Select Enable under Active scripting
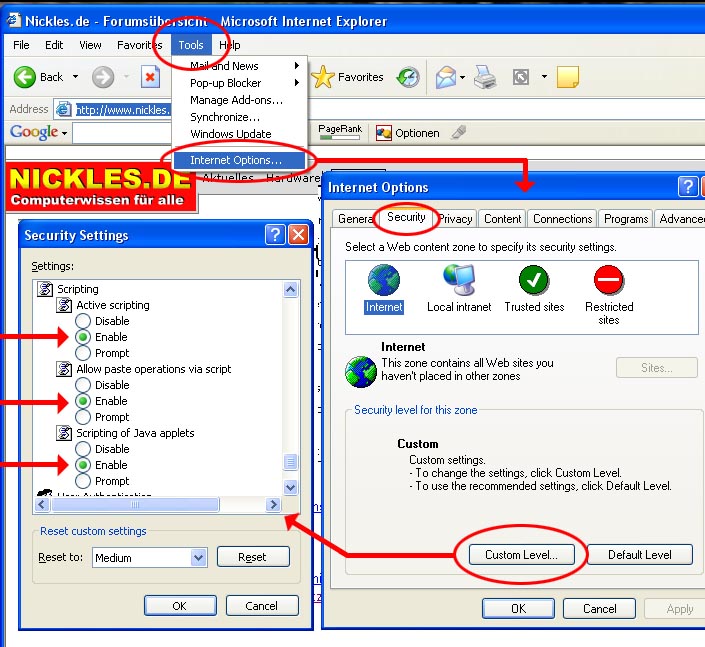This screenshot has width=705, height=647. (83, 337)
